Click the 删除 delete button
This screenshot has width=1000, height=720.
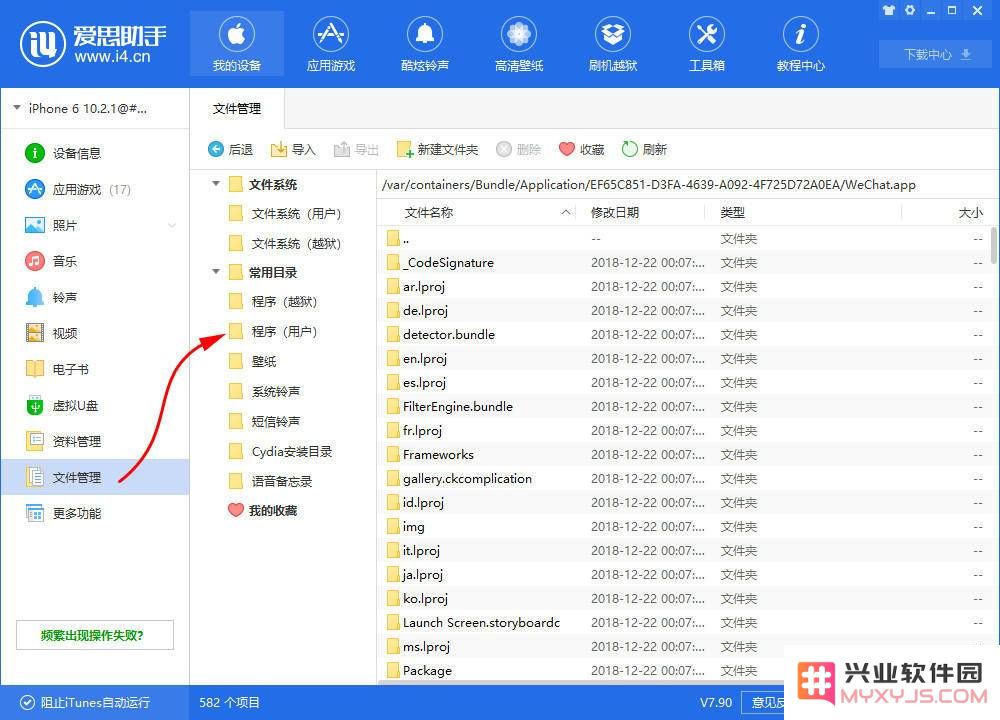pos(518,149)
